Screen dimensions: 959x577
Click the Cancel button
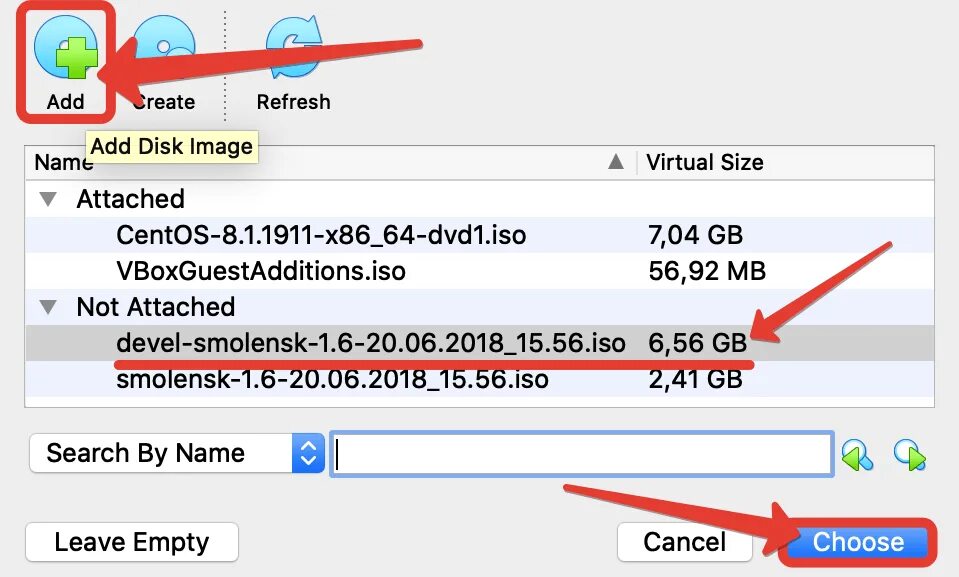tap(684, 542)
